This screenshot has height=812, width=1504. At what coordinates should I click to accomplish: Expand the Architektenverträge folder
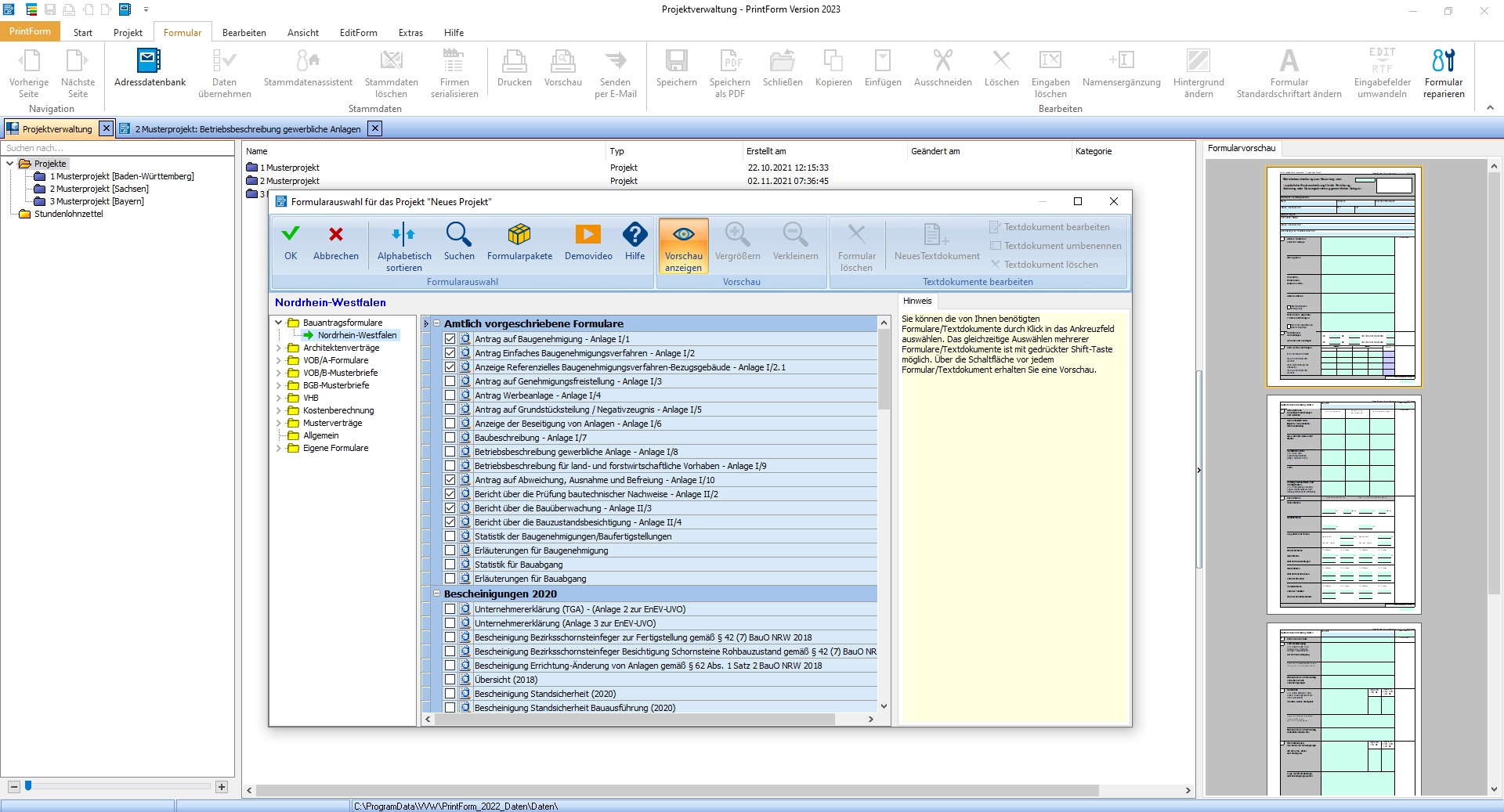point(279,348)
